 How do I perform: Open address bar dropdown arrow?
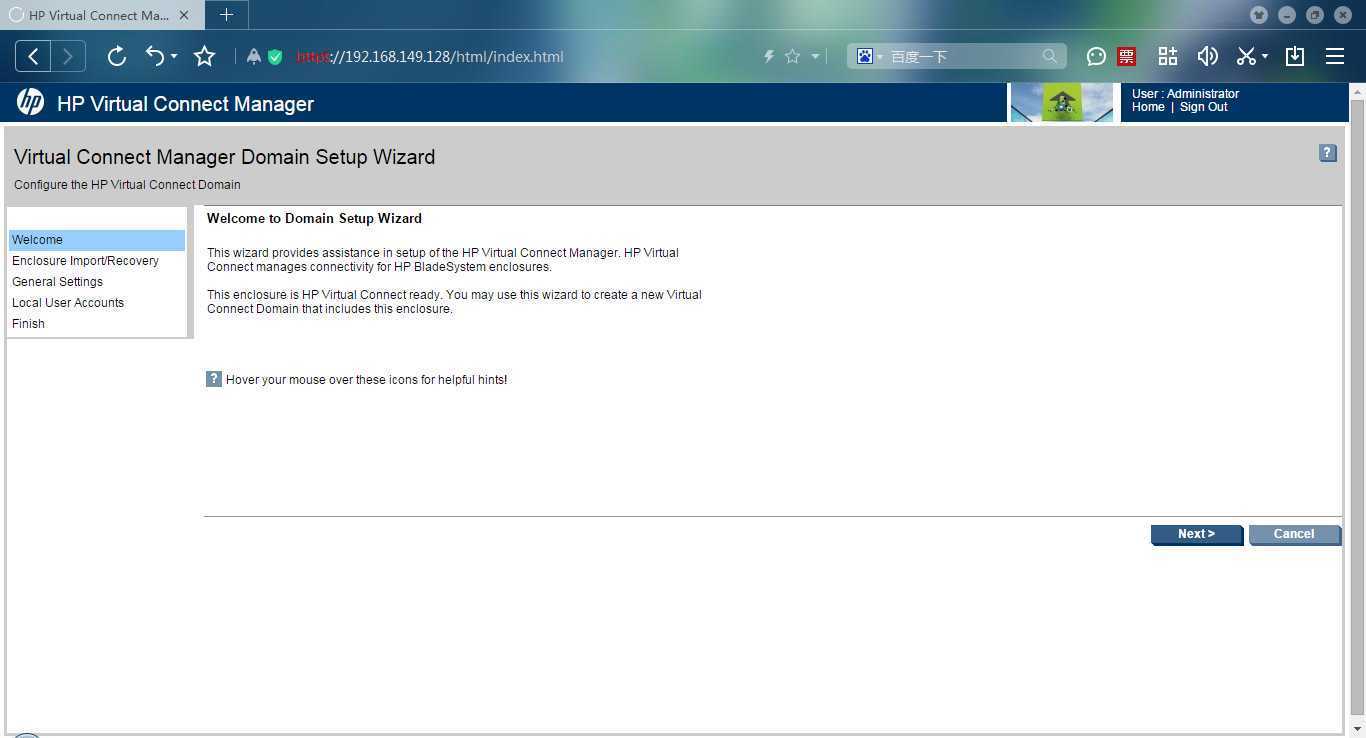815,57
